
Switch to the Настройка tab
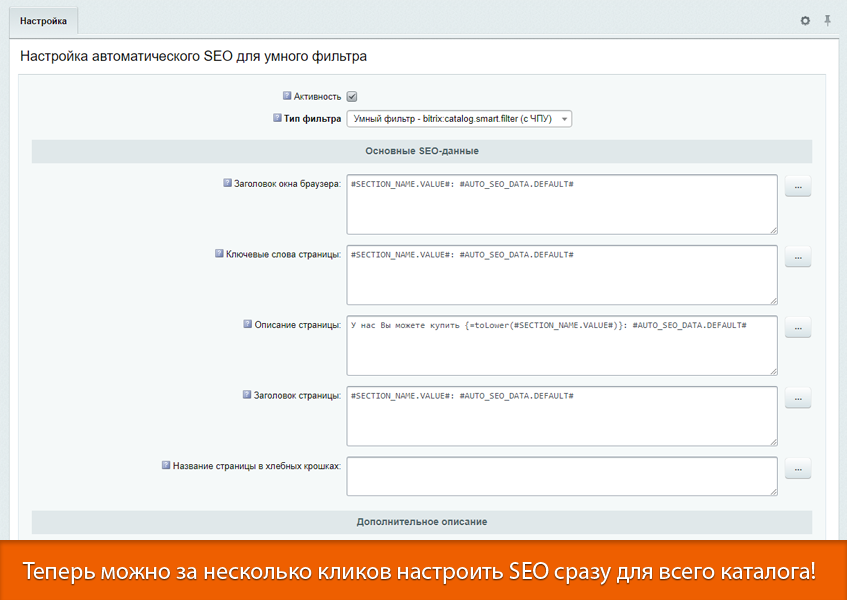46,19
